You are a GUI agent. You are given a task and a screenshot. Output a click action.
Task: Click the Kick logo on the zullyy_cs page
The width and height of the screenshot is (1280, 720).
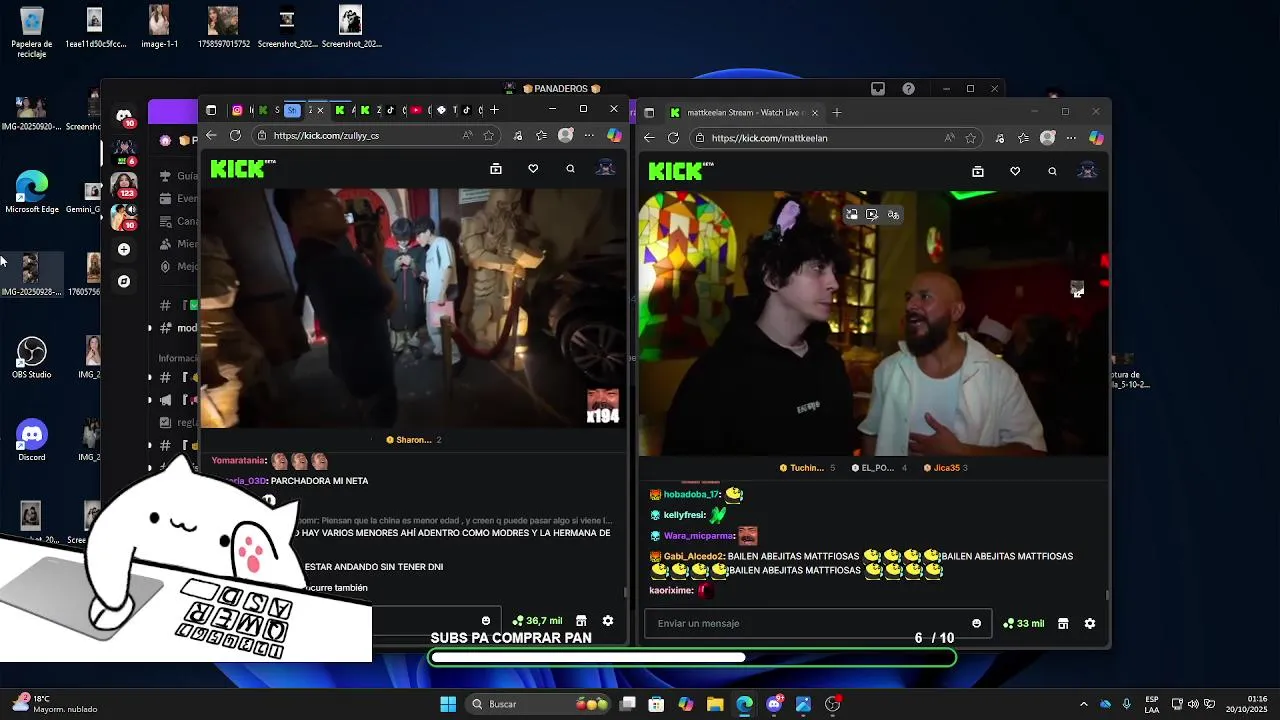[243, 169]
